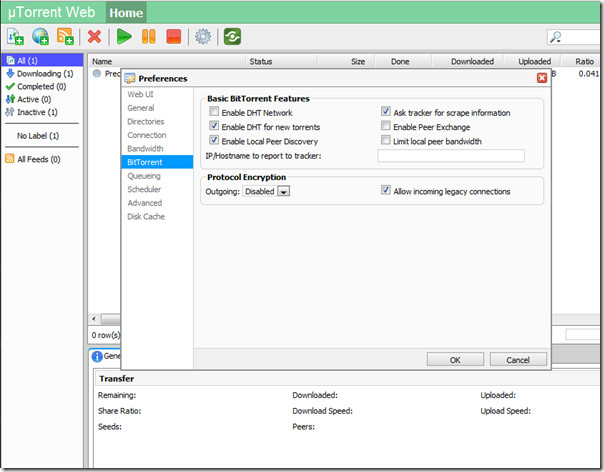604x472 pixels.
Task: Enable Limit local peer bandwidth
Action: [x=386, y=140]
